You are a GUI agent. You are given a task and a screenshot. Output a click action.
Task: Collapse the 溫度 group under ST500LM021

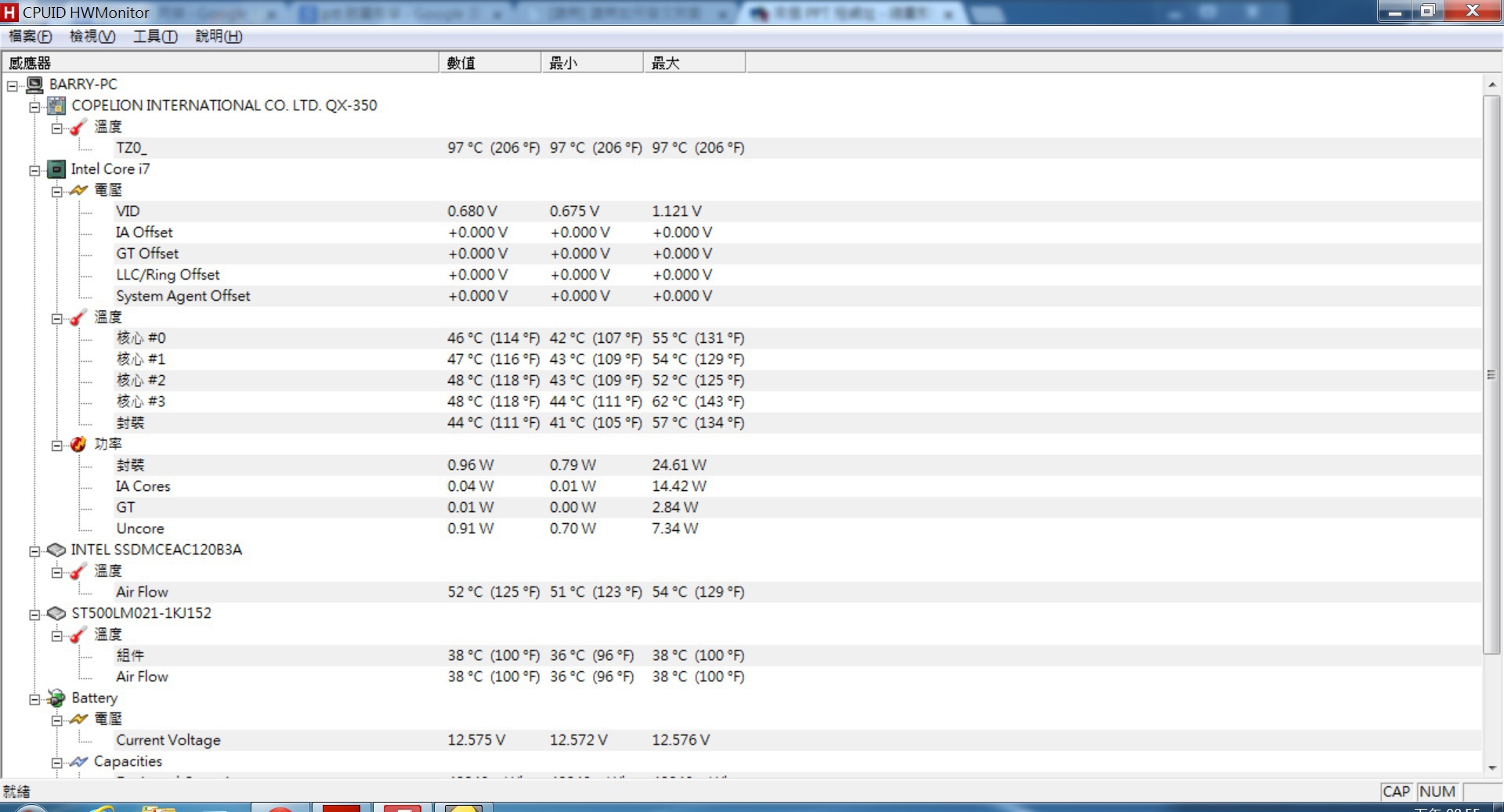coord(56,636)
